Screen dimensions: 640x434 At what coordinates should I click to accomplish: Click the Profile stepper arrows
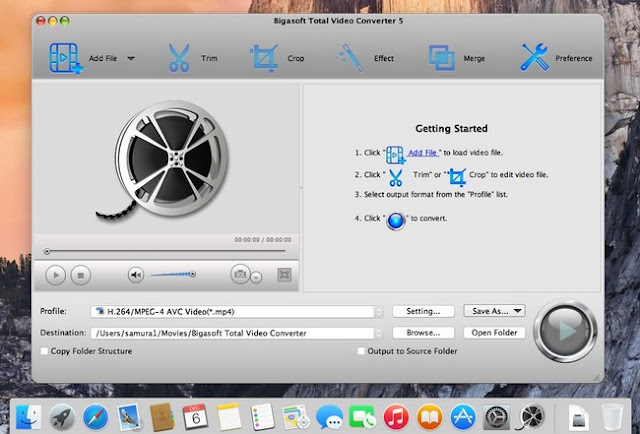pos(379,312)
